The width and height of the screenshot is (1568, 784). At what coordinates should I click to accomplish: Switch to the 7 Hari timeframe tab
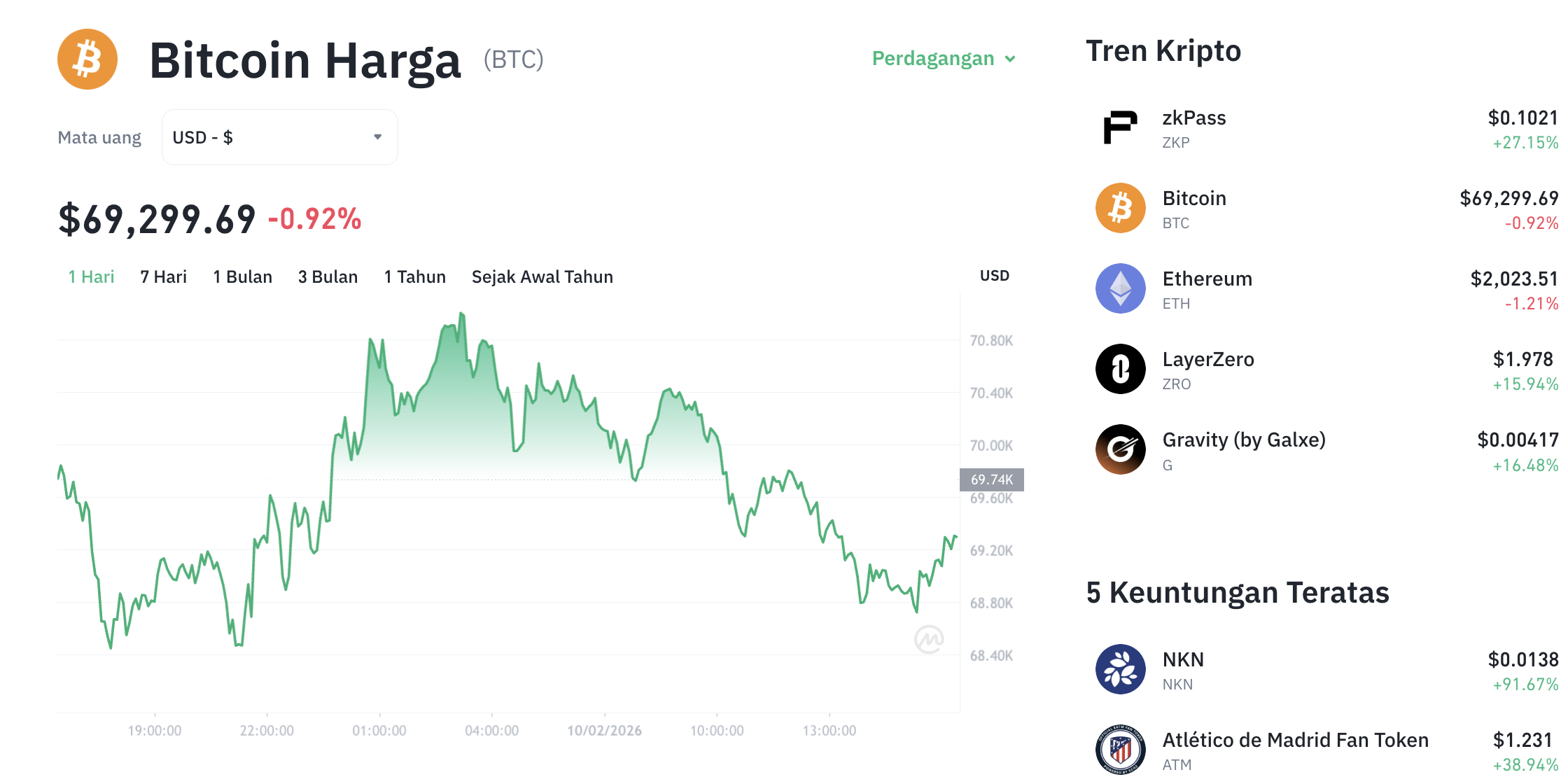[x=163, y=276]
